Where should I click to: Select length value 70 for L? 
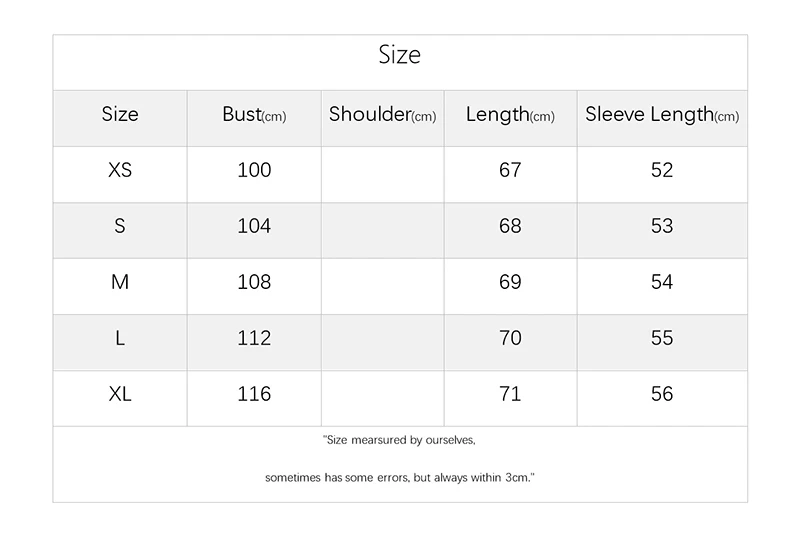click(510, 338)
